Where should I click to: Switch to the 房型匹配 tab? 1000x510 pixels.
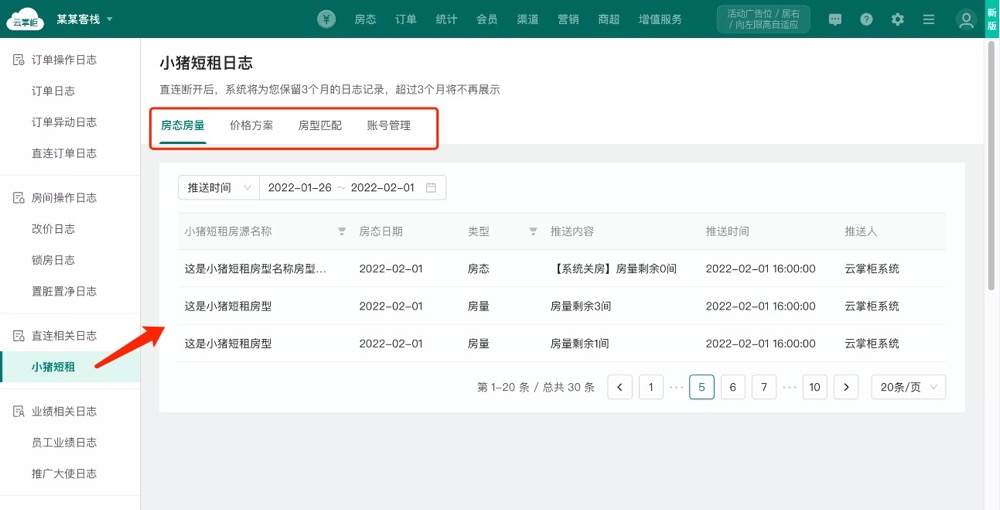click(x=320, y=126)
